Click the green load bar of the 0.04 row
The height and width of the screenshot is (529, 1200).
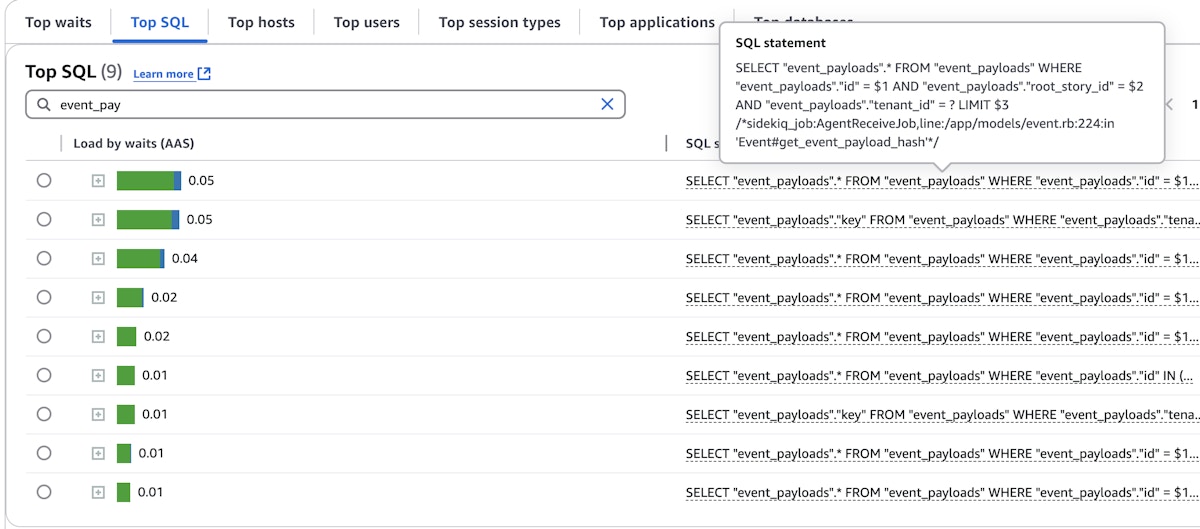tap(139, 259)
